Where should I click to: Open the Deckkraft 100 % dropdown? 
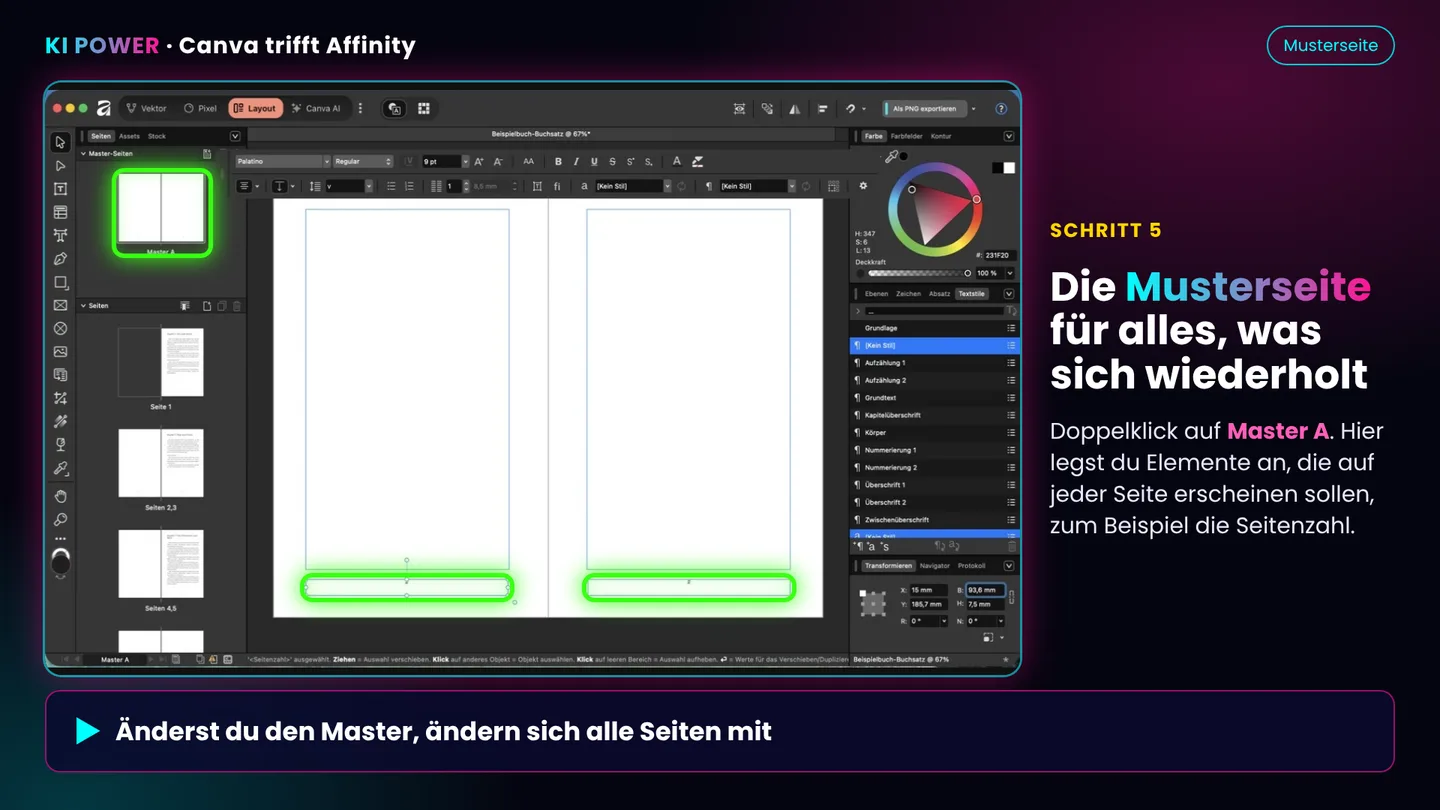pos(1010,273)
